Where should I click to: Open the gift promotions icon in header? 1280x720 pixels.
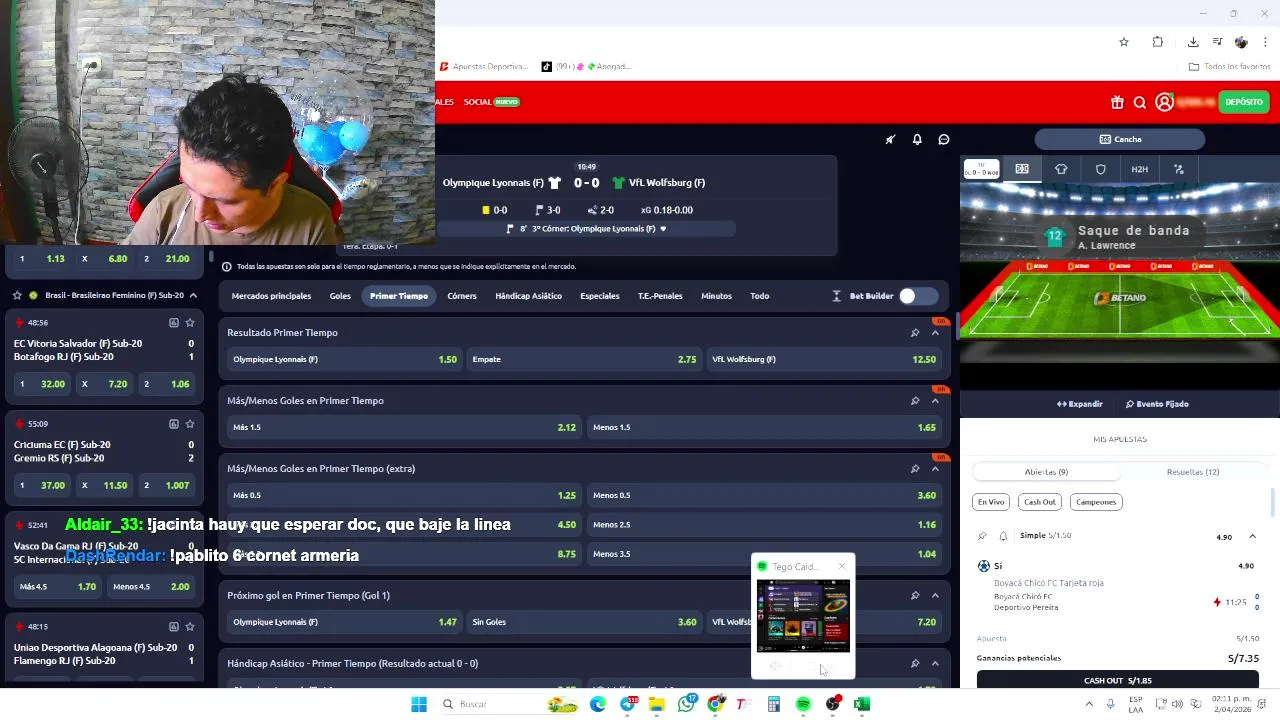pos(1117,102)
